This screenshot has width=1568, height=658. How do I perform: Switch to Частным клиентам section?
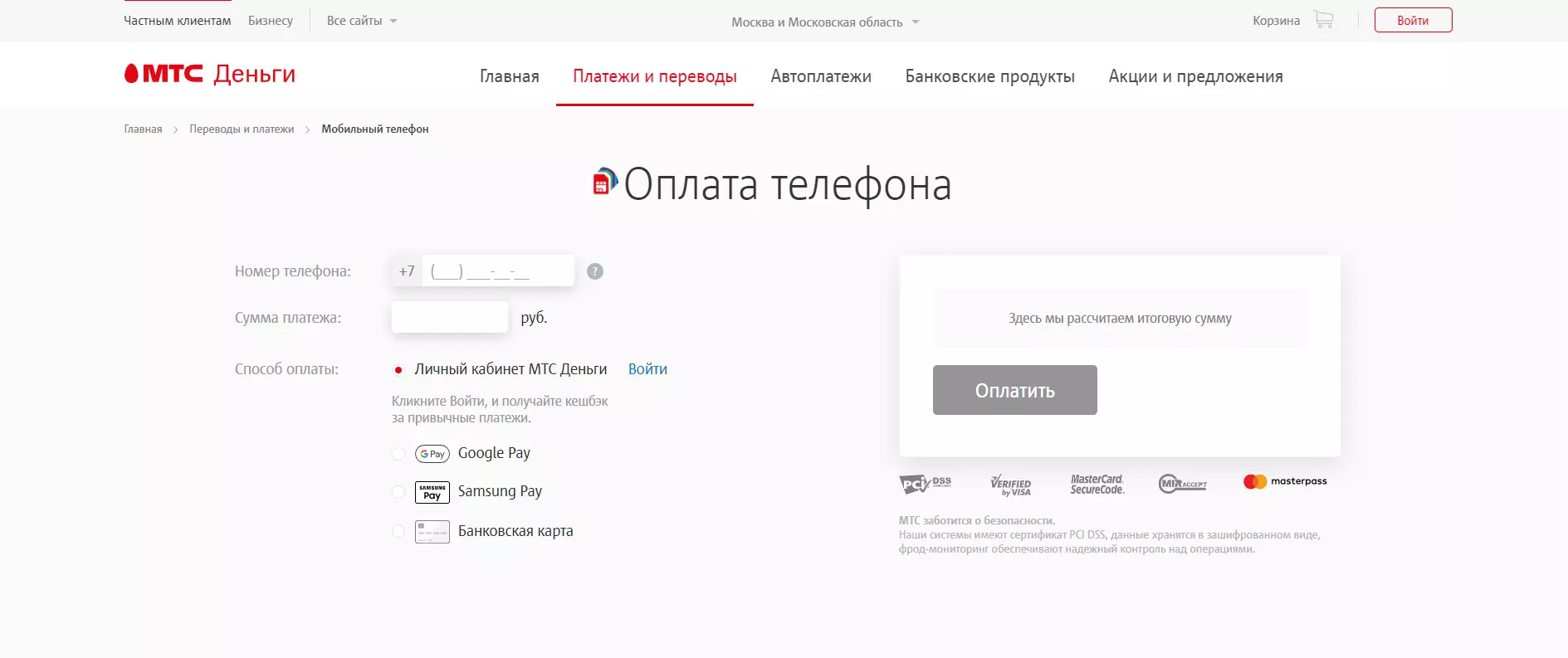178,21
